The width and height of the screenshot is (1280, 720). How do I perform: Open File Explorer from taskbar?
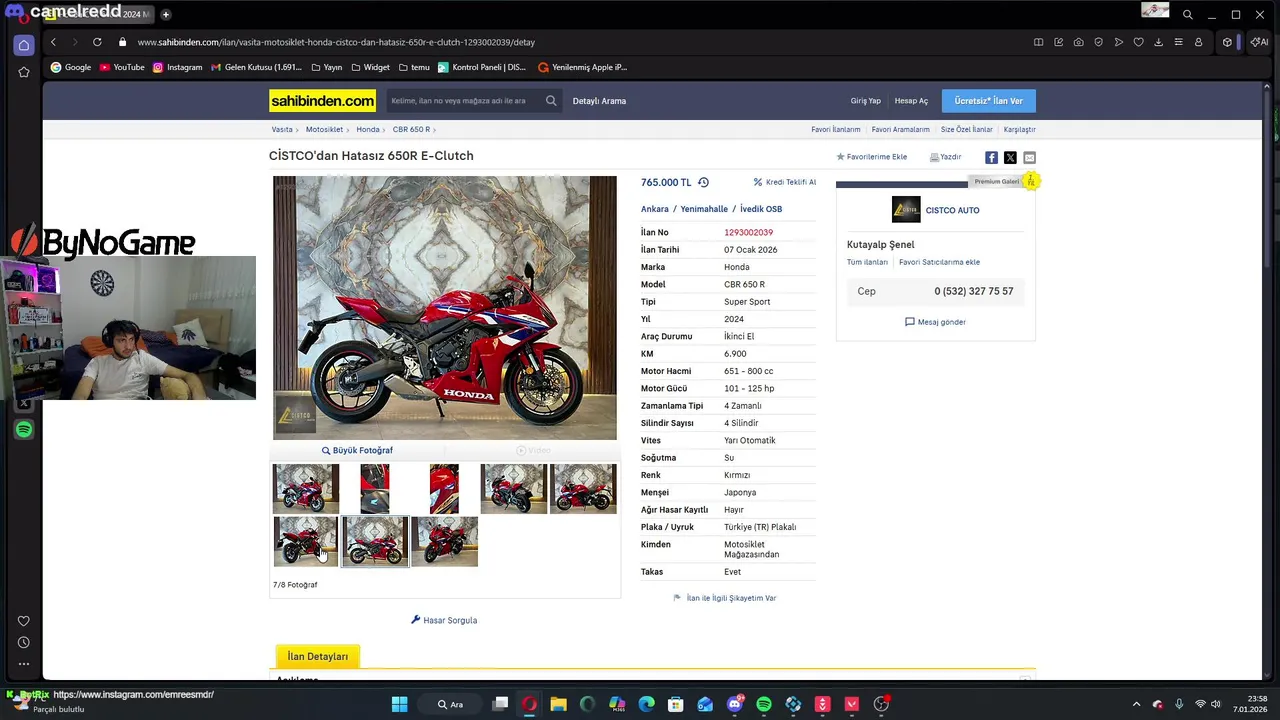558,704
